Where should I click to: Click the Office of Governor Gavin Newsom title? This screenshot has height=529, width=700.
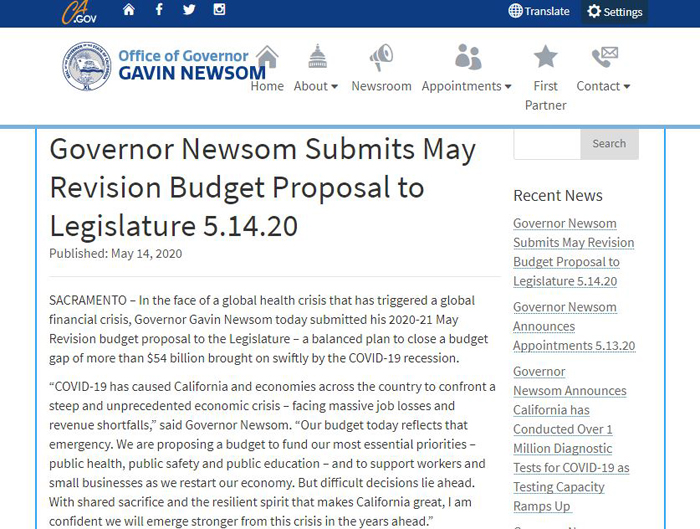point(192,65)
